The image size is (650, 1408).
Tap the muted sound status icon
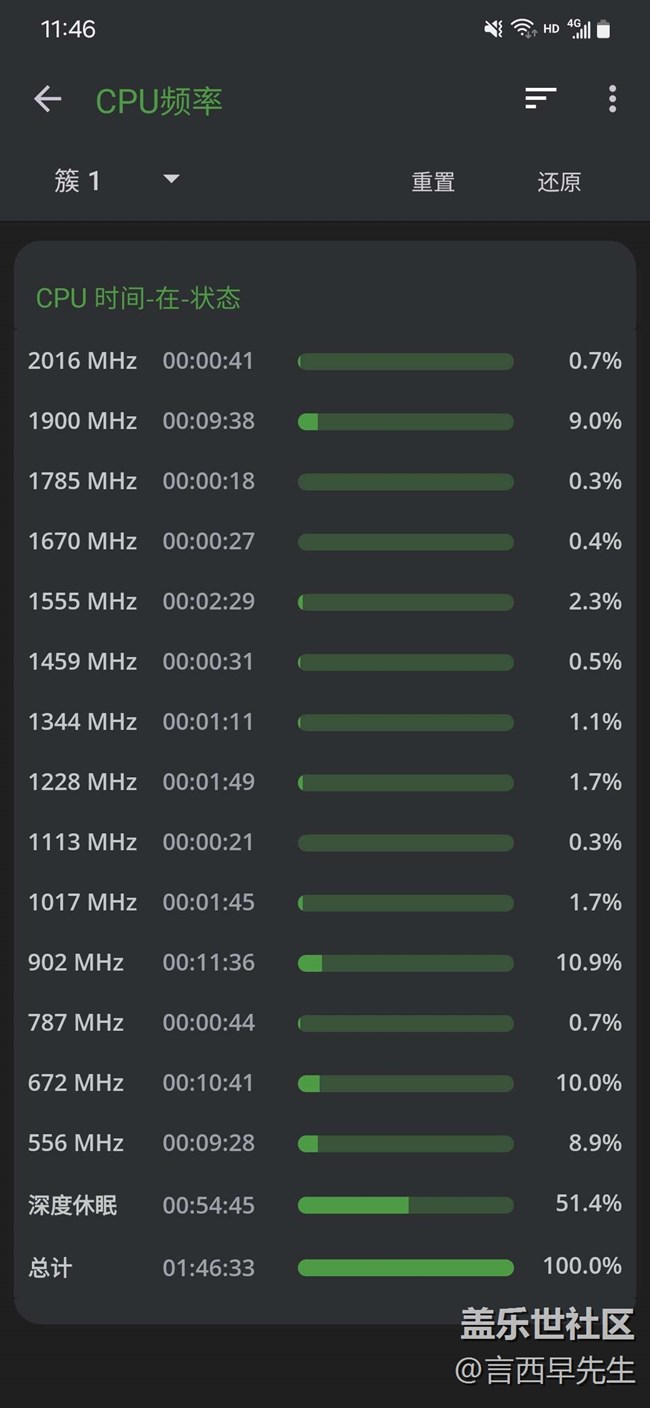tap(494, 29)
